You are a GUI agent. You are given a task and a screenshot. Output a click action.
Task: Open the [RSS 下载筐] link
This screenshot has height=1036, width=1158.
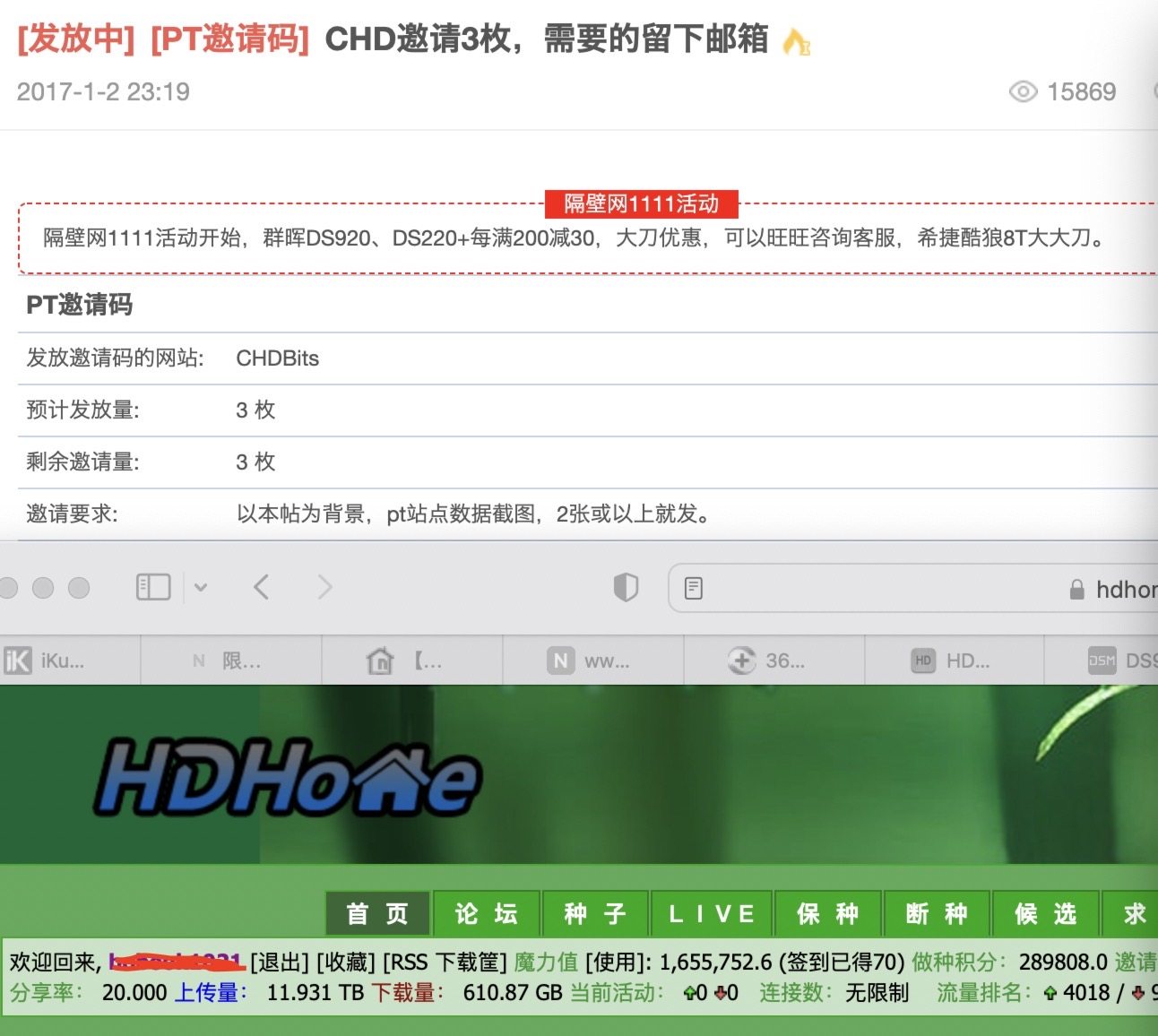tap(445, 962)
